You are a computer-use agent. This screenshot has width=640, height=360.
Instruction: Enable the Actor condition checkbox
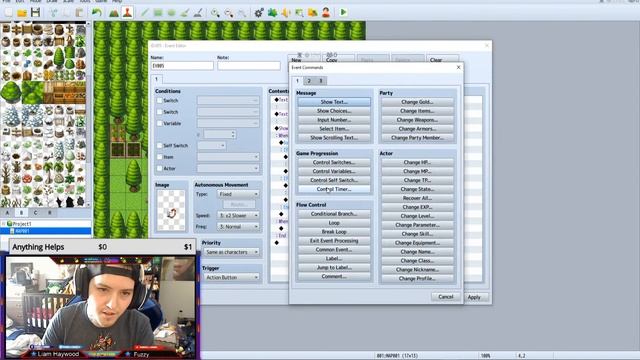(160, 168)
